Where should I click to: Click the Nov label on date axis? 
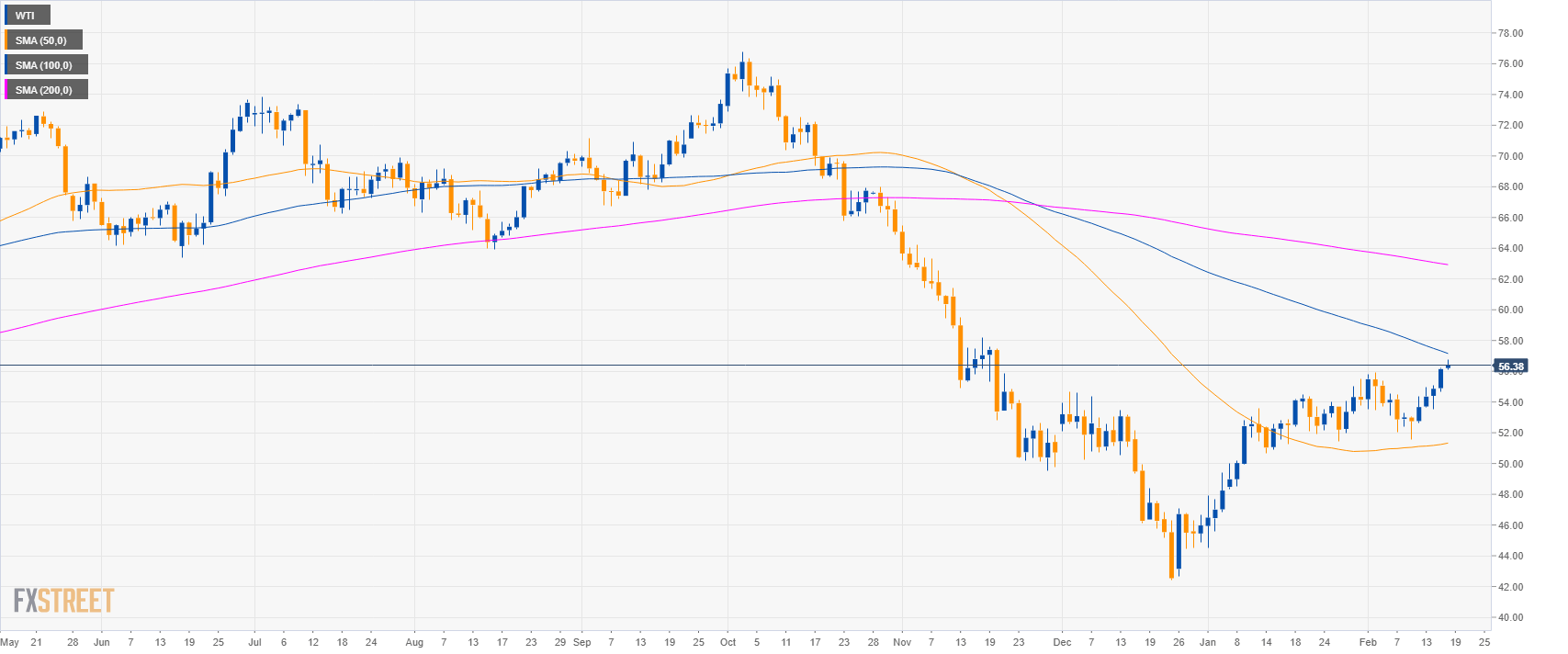[x=902, y=642]
